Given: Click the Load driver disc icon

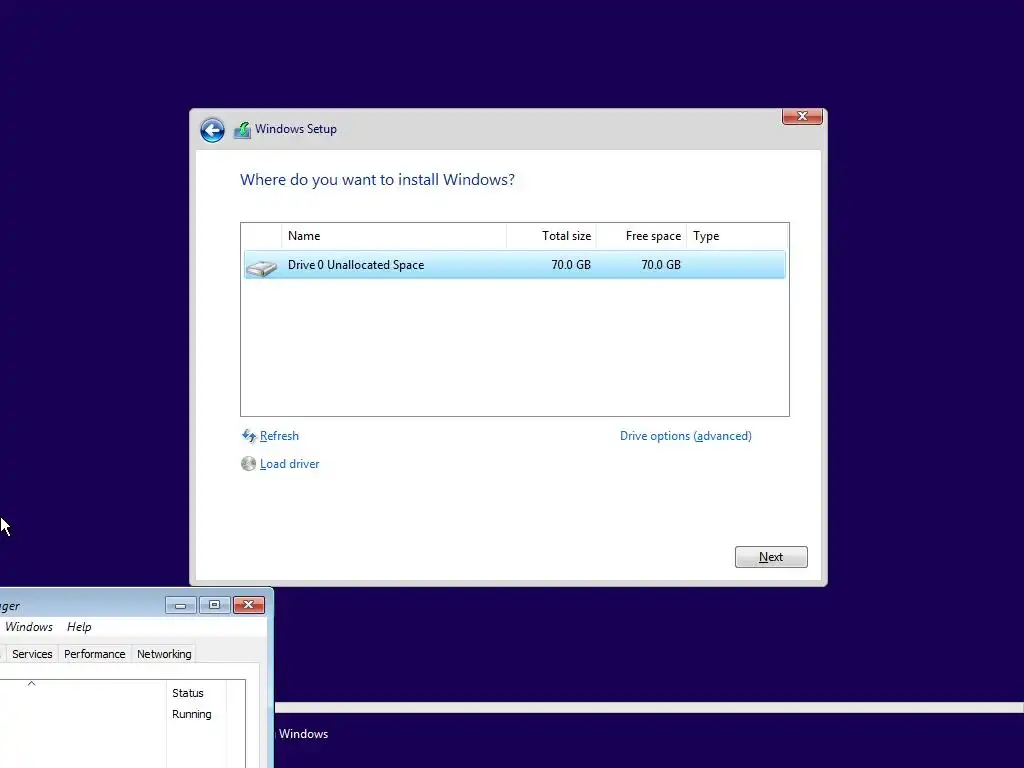Looking at the screenshot, I should pyautogui.click(x=248, y=464).
